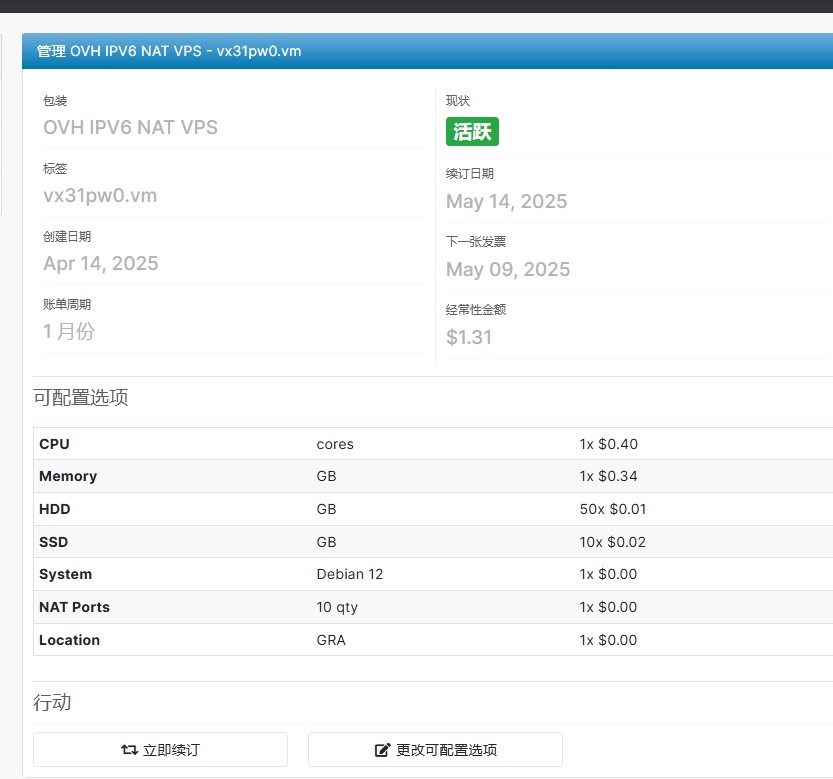Image resolution: width=833 pixels, height=779 pixels.
Task: Click the NAT Ports row label
Action: click(x=74, y=607)
